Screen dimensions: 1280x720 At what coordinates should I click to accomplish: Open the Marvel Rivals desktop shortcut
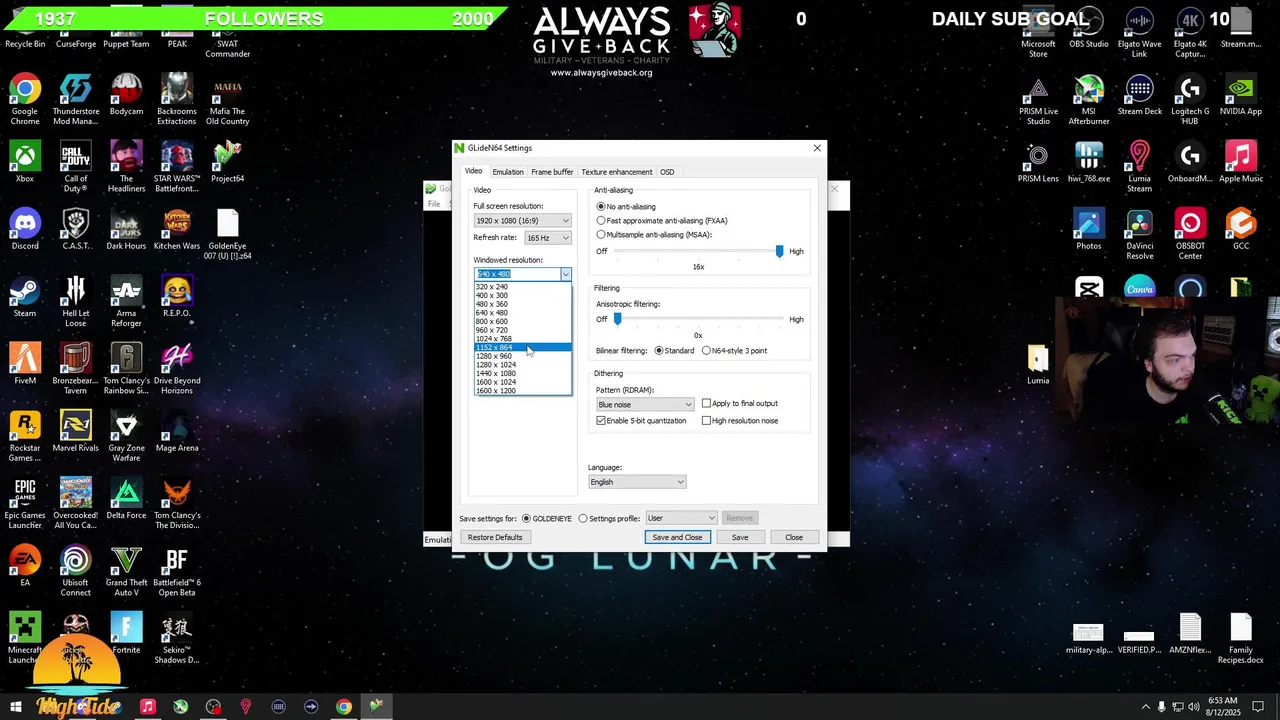(x=76, y=431)
